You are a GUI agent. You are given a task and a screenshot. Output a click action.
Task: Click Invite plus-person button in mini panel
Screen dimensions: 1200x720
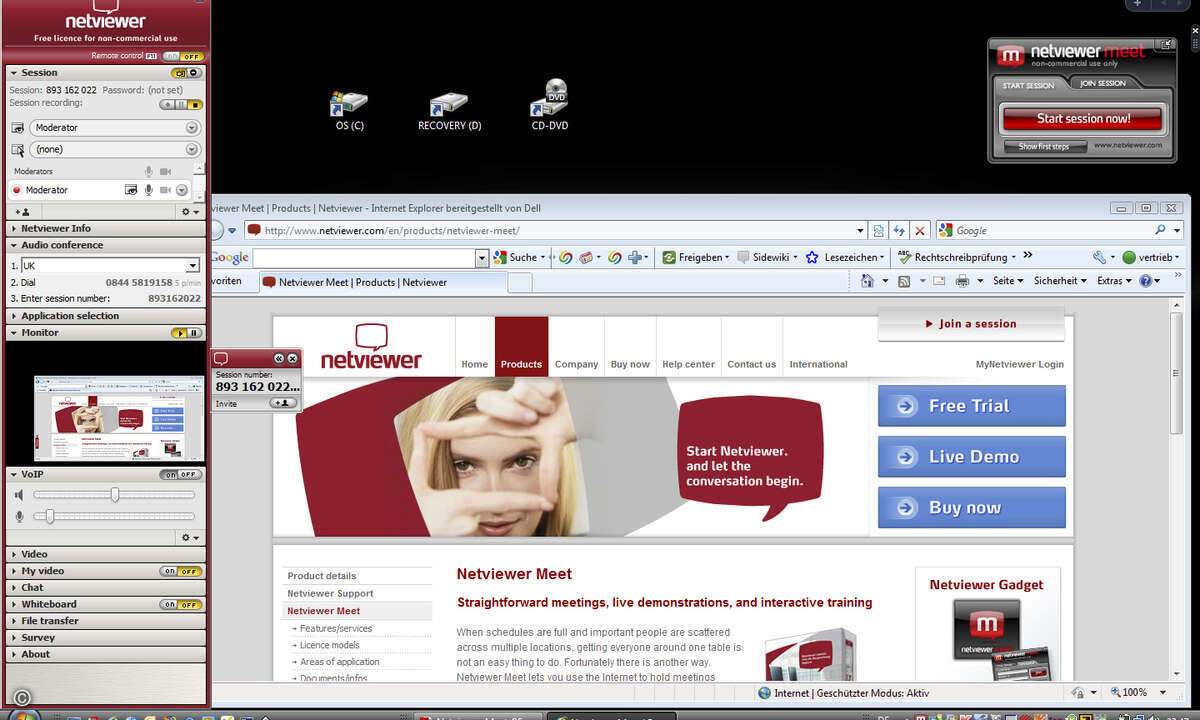tap(284, 403)
